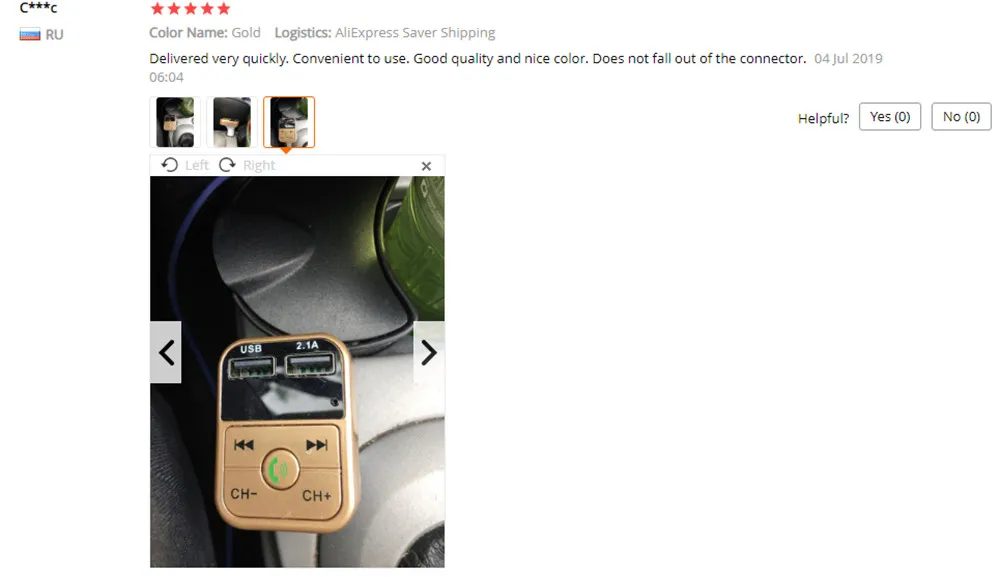The image size is (1000, 577).
Task: Go to the previous review photo
Action: [x=166, y=352]
